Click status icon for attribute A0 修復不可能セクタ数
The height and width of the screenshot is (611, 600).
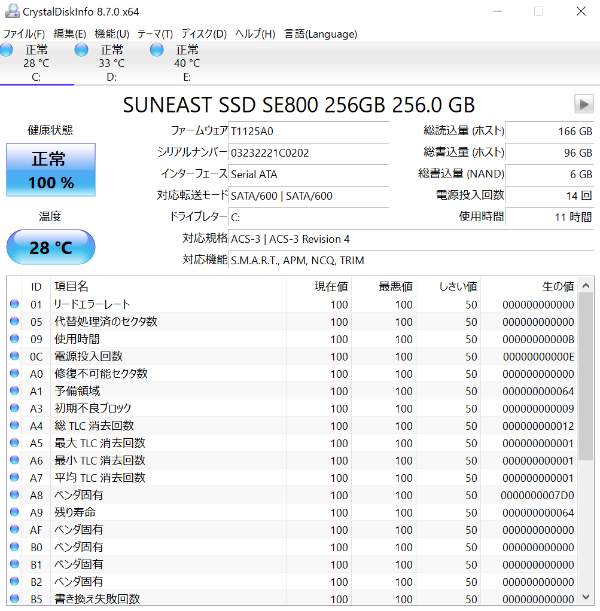point(14,373)
